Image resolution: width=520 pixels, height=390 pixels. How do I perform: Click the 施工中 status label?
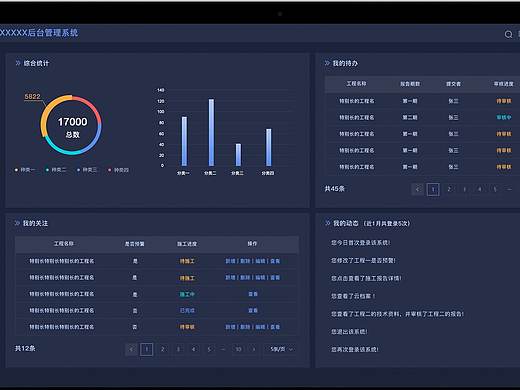(187, 294)
